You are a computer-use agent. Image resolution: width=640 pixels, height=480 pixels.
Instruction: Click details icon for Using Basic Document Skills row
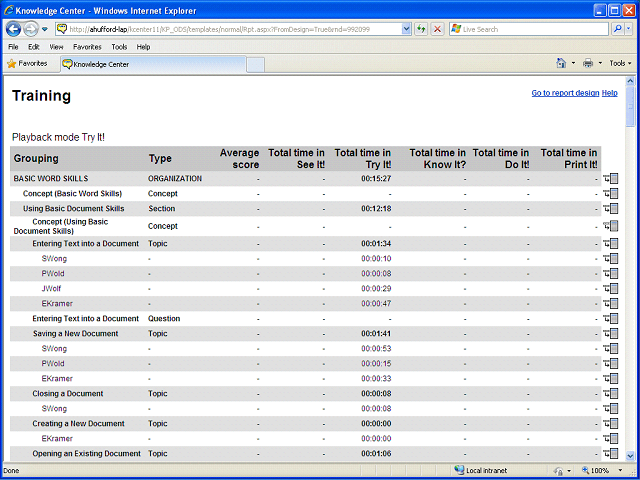pos(611,209)
